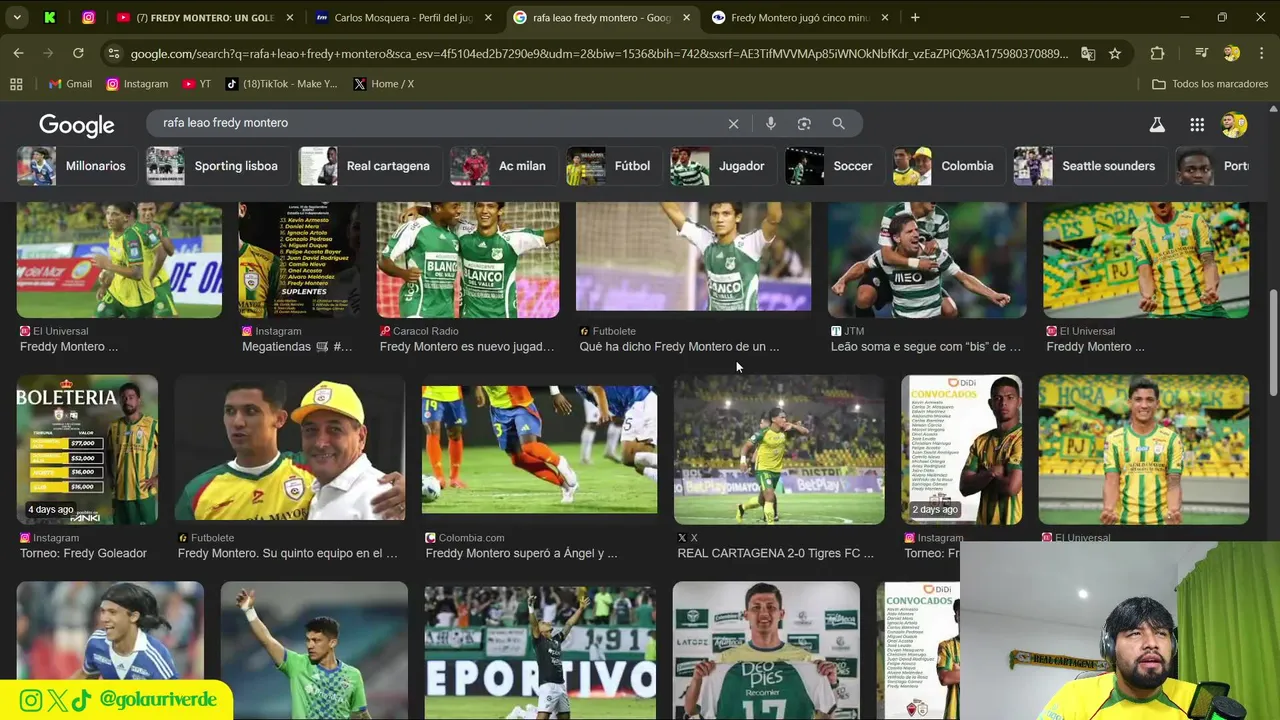Filter by Jugador chip
This screenshot has height=720, width=1280.
tap(724, 166)
